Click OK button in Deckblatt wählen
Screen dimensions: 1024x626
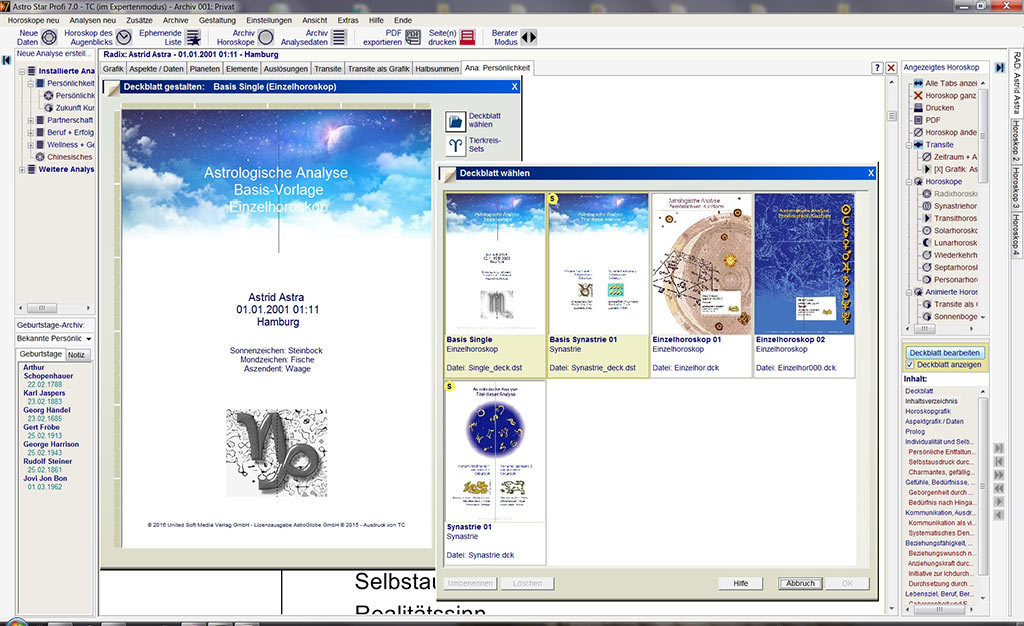[847, 583]
